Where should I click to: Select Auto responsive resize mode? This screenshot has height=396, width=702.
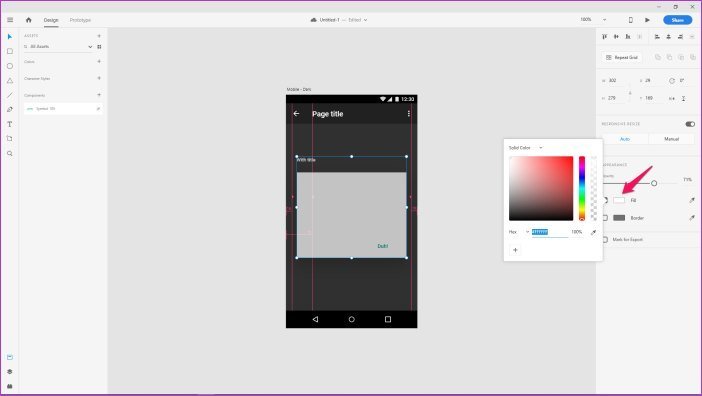point(625,139)
